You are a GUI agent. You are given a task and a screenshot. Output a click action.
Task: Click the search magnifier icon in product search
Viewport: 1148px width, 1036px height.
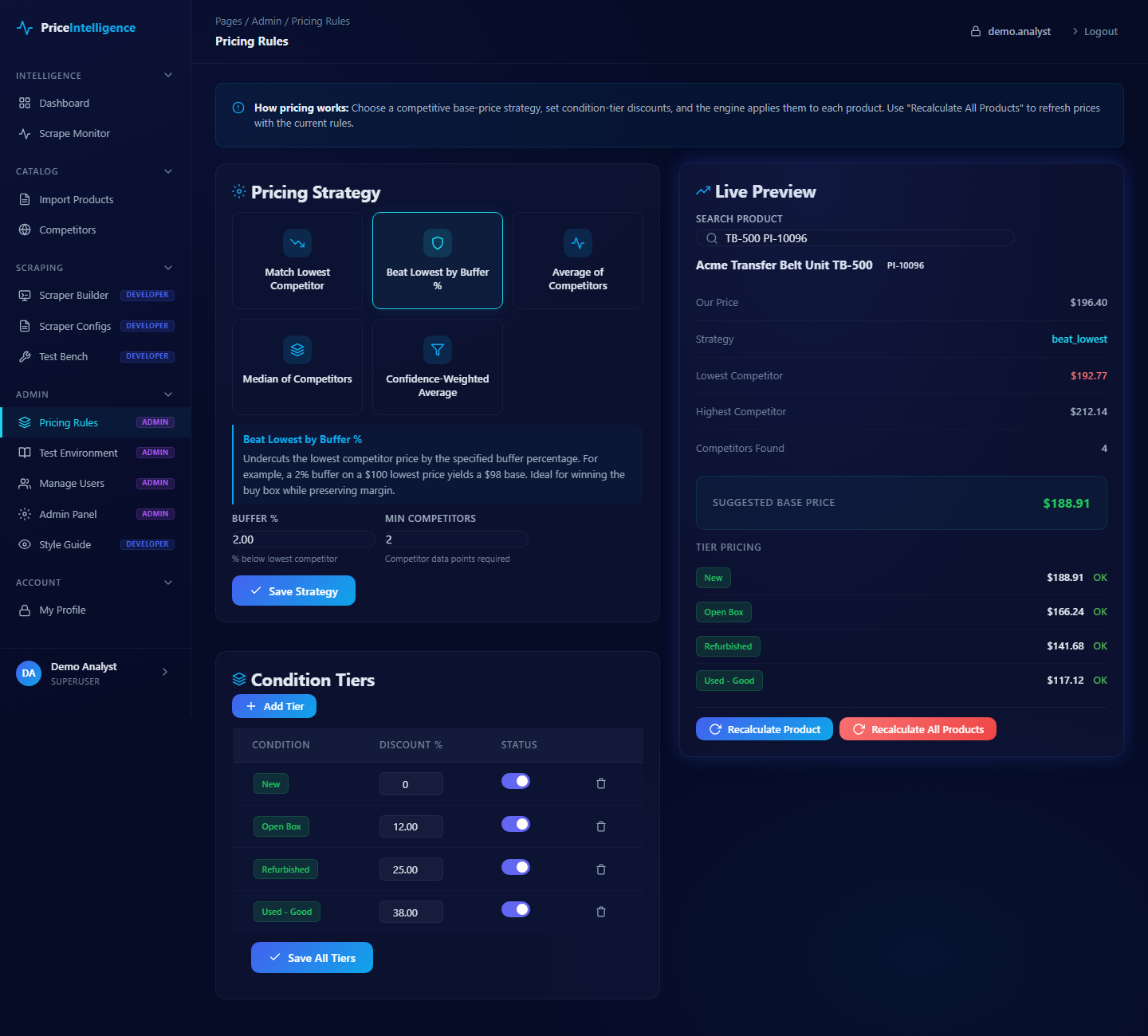(x=712, y=238)
